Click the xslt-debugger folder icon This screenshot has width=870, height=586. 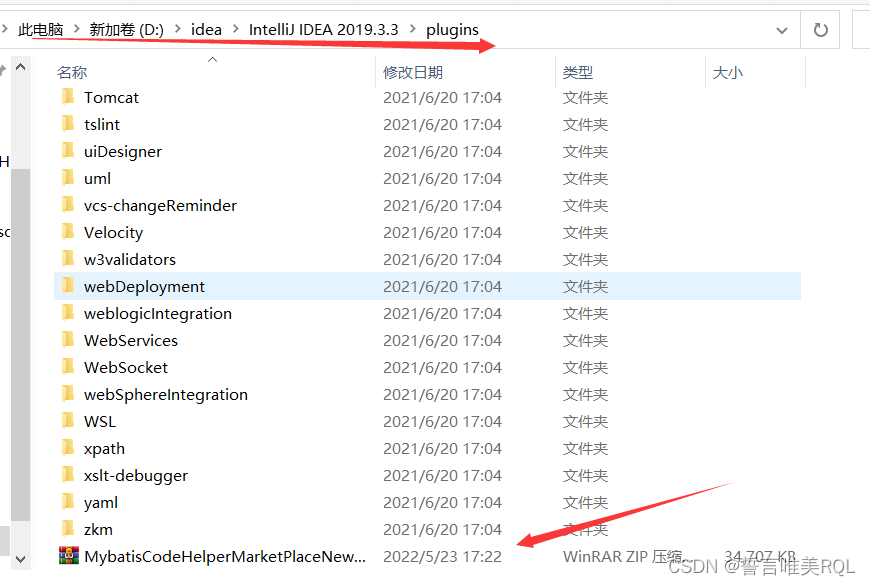[68, 475]
